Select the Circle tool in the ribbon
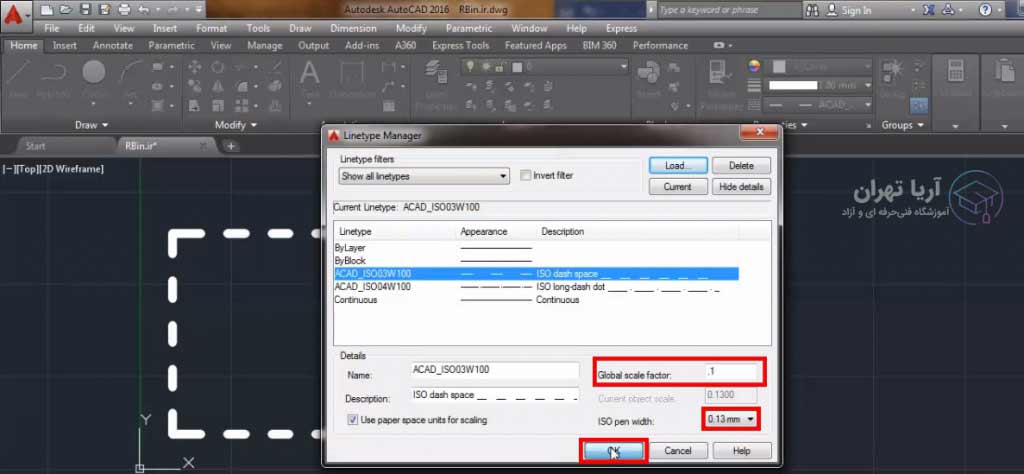Screen dimensions: 1024x474 (x=94, y=72)
